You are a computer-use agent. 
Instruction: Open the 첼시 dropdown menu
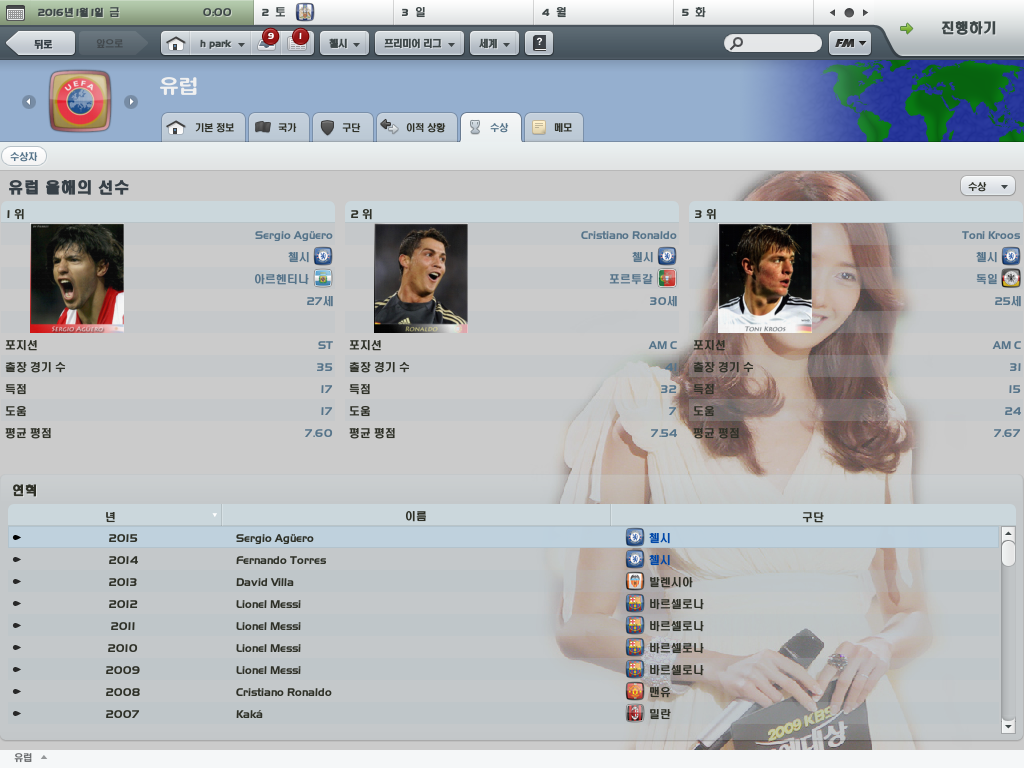344,43
